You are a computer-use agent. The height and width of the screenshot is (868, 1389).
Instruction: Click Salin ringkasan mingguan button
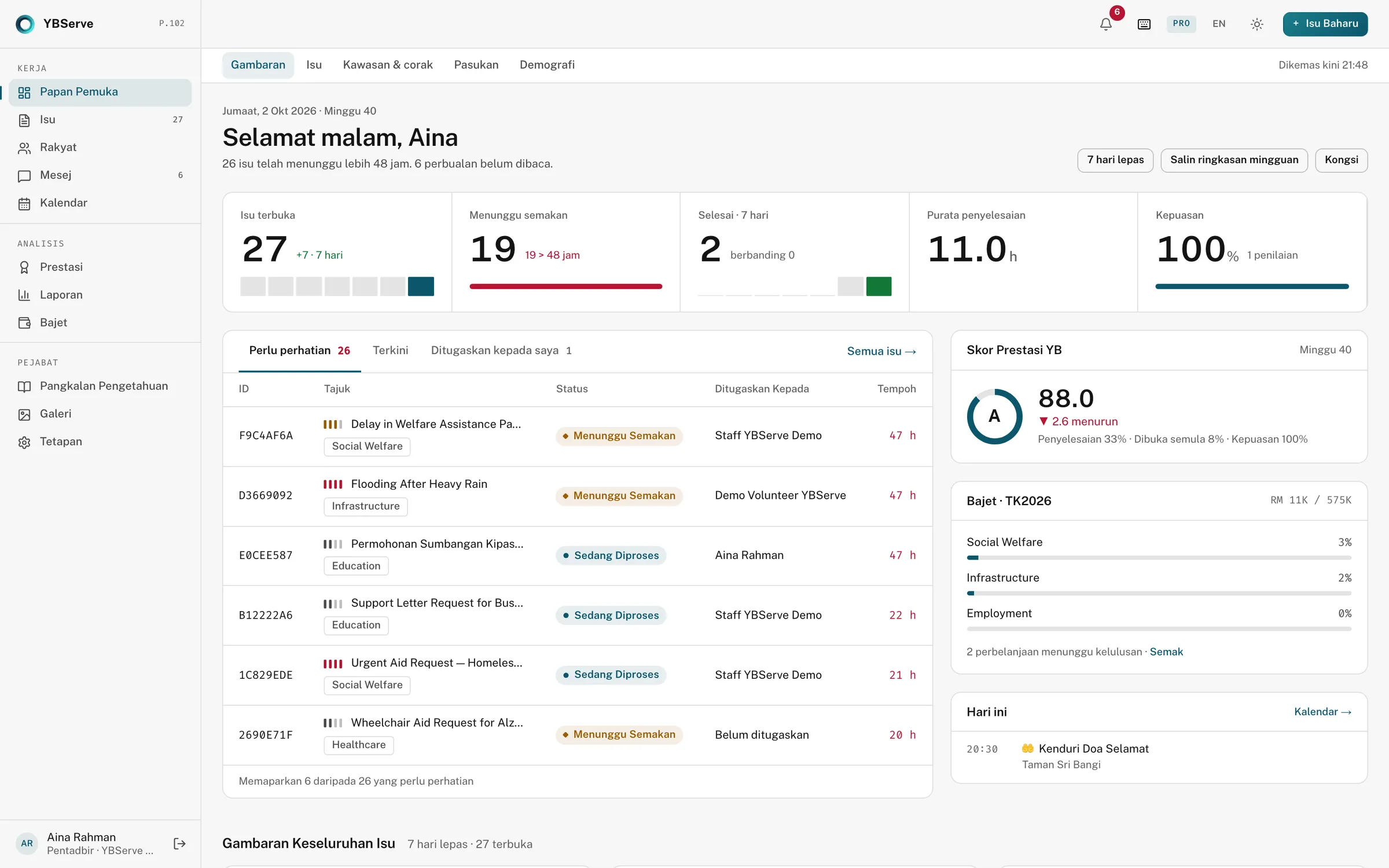point(1234,160)
